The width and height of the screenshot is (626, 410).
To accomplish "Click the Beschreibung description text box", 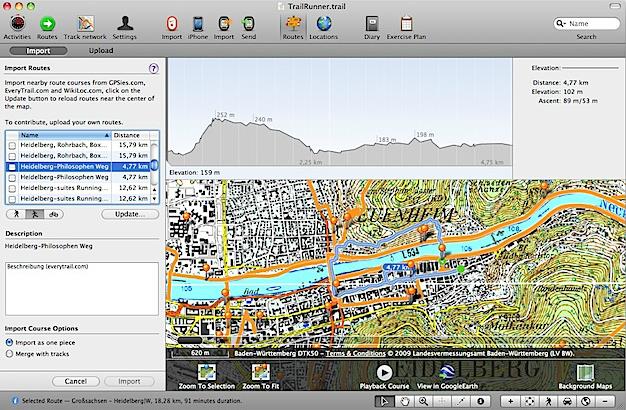I will [82, 289].
